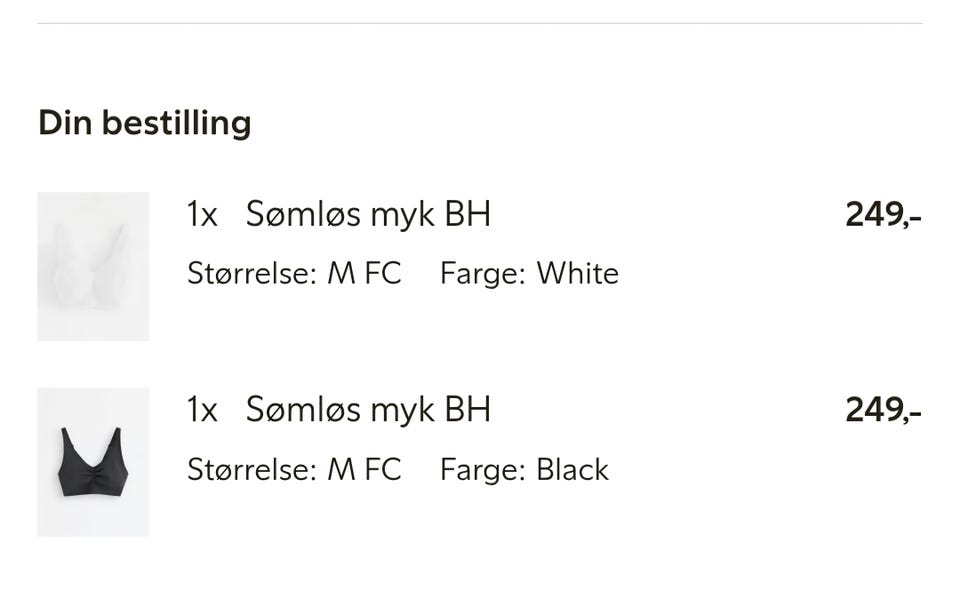Click the M FC size value of the white item
The width and height of the screenshot is (960, 607).
pyautogui.click(x=364, y=274)
